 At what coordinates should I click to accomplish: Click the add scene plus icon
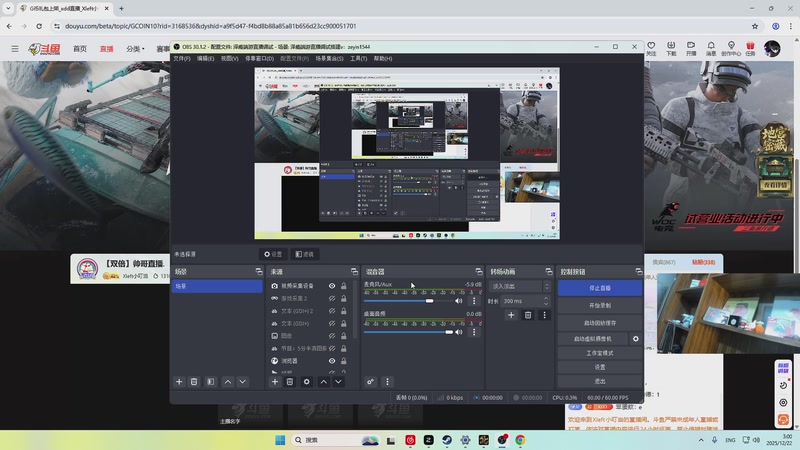179,382
